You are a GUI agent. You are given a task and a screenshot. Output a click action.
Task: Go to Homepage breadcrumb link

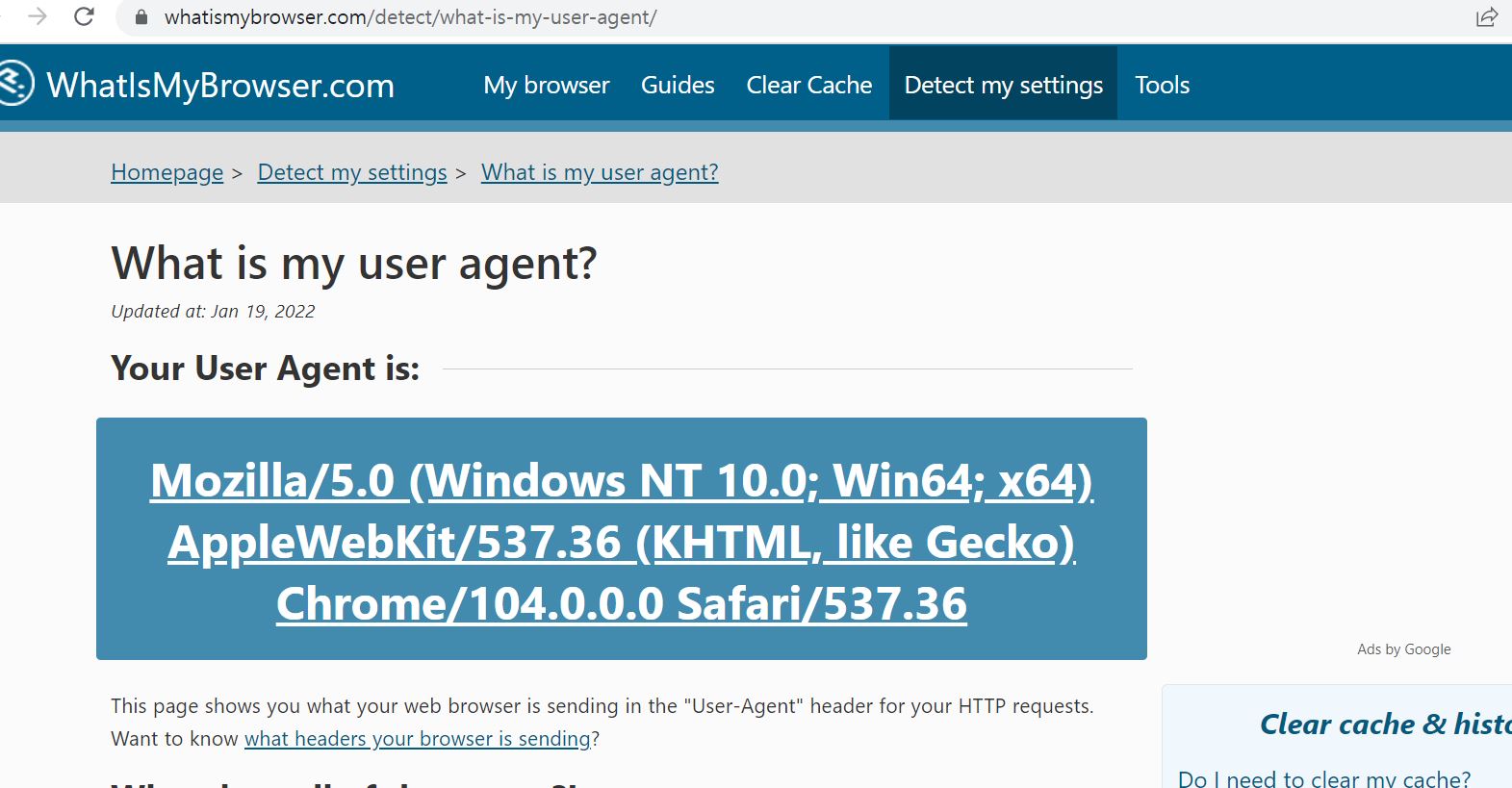(x=167, y=172)
